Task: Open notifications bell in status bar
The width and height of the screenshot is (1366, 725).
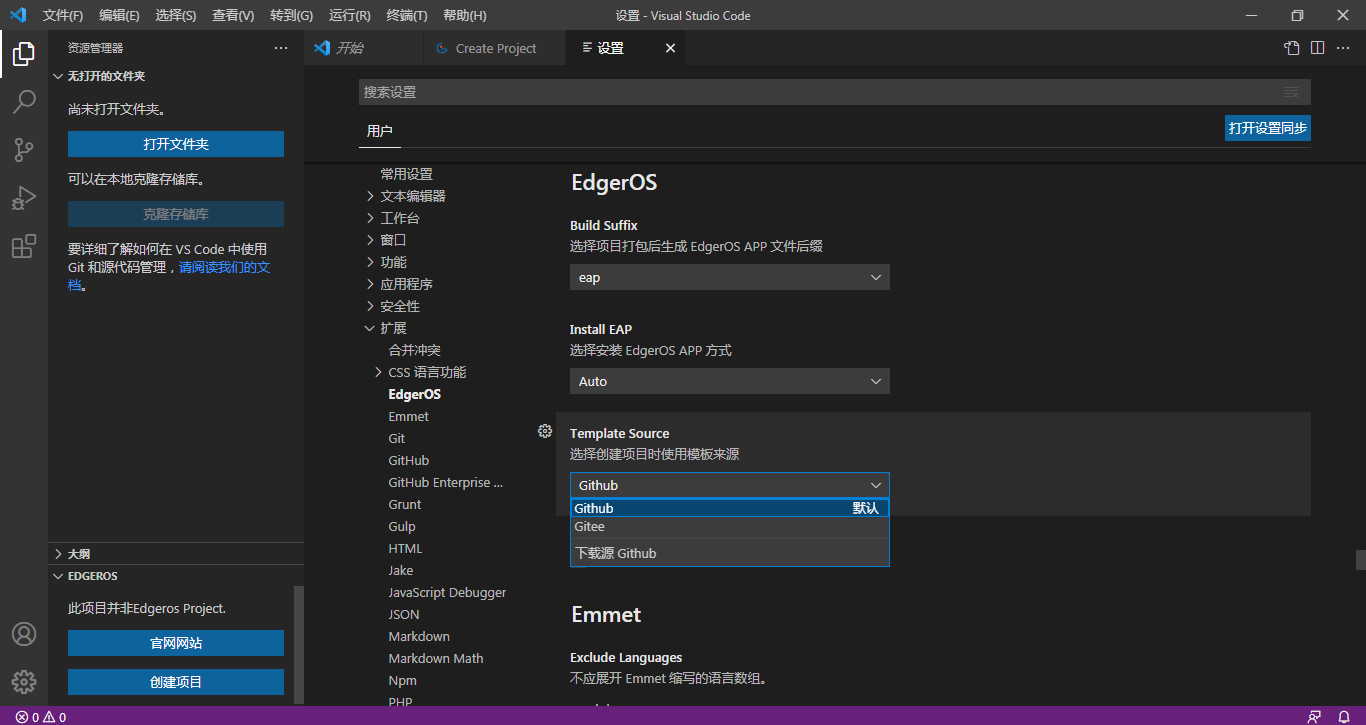Action: click(x=1344, y=717)
